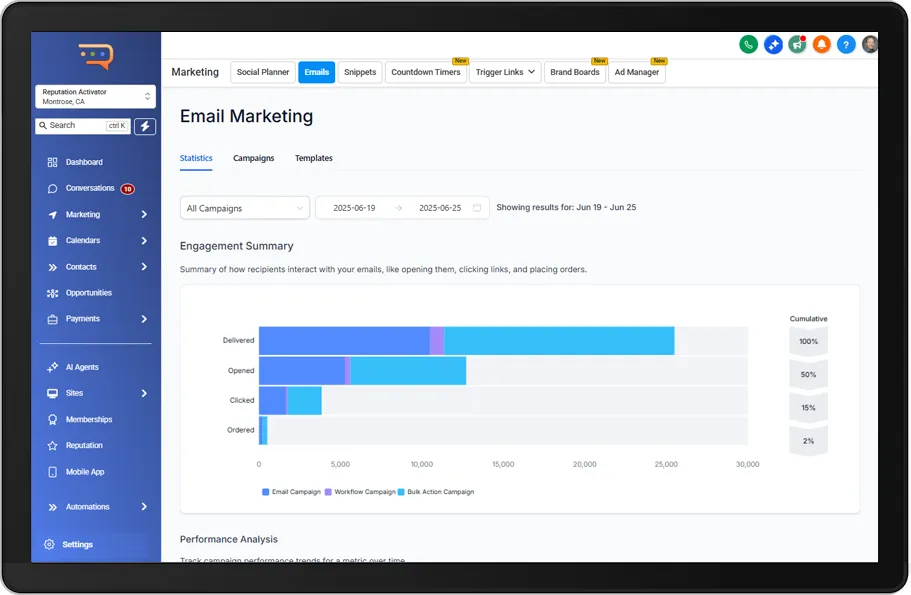Toggle Bulk Action Campaign legend swatch
Screen dimensions: 911x595
(401, 492)
